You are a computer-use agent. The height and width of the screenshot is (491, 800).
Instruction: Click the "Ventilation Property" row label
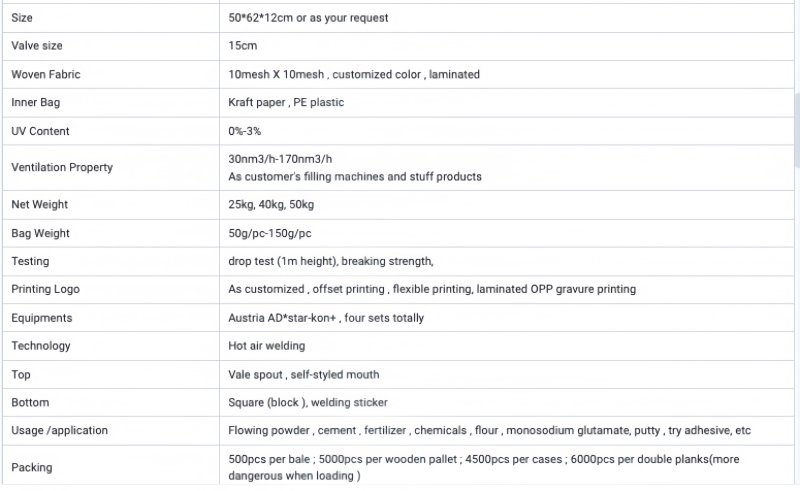(62, 167)
